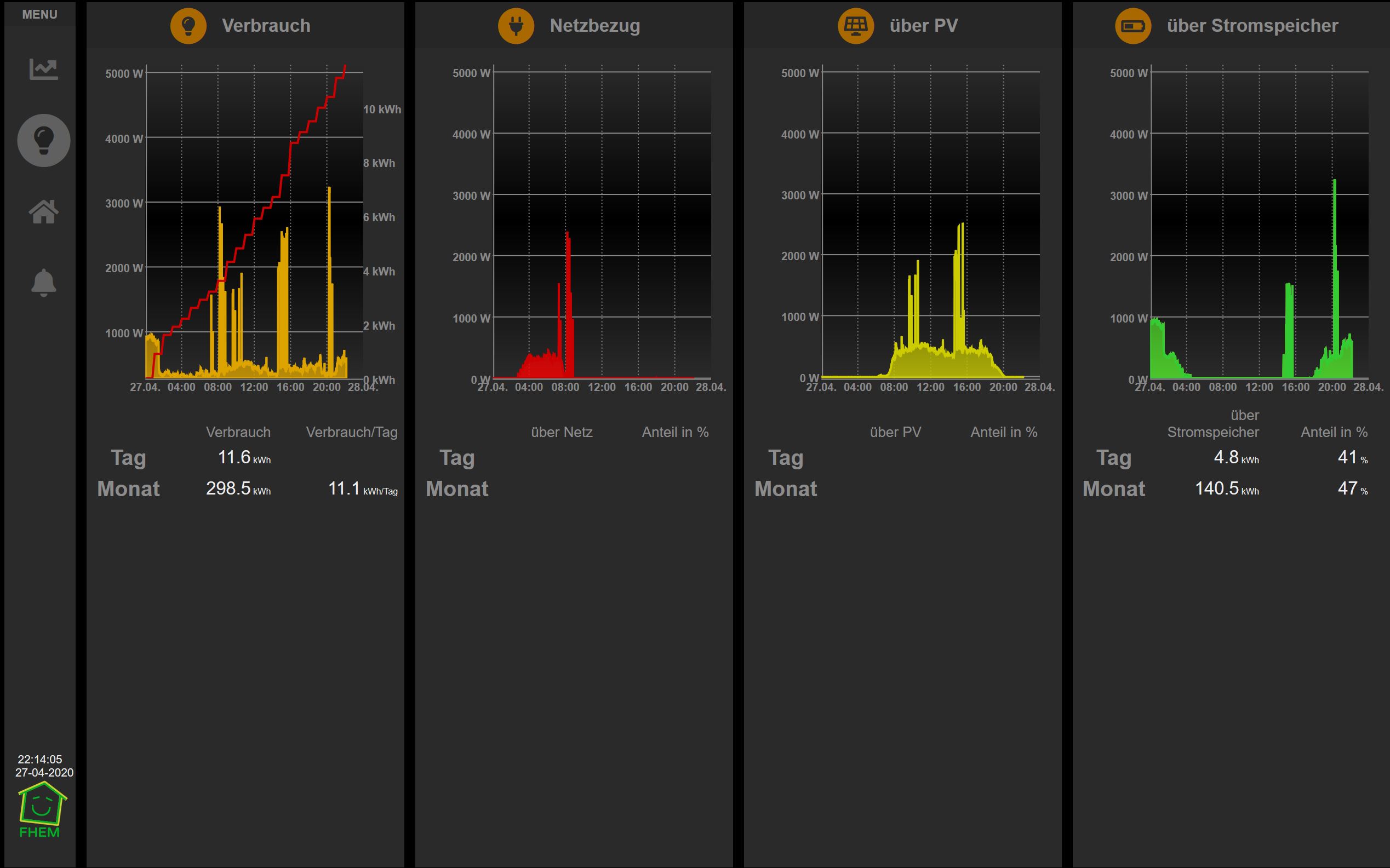Go to the home icon in sidebar
The width and height of the screenshot is (1390, 868).
pos(44,212)
